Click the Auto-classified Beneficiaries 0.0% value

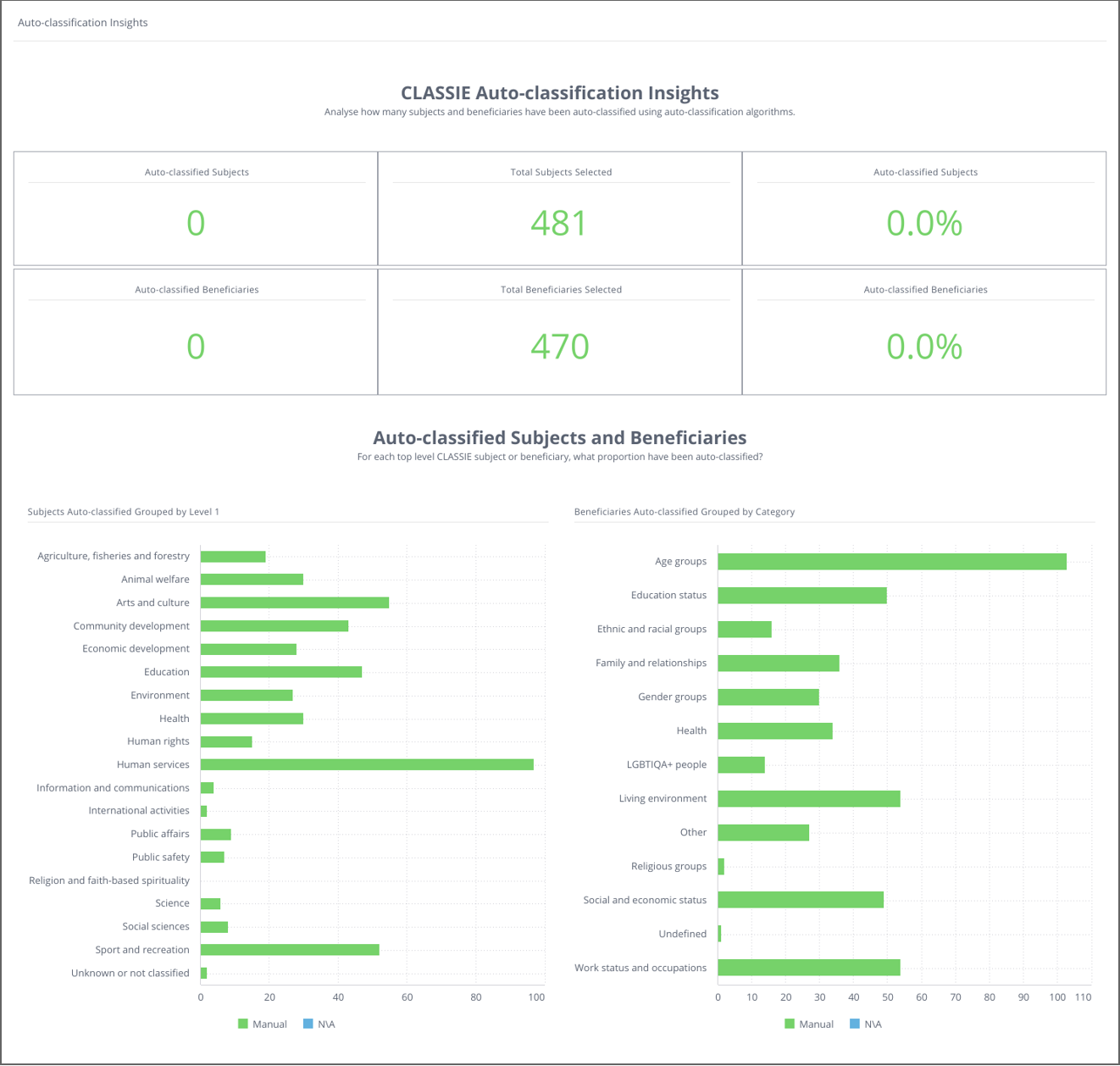click(924, 347)
